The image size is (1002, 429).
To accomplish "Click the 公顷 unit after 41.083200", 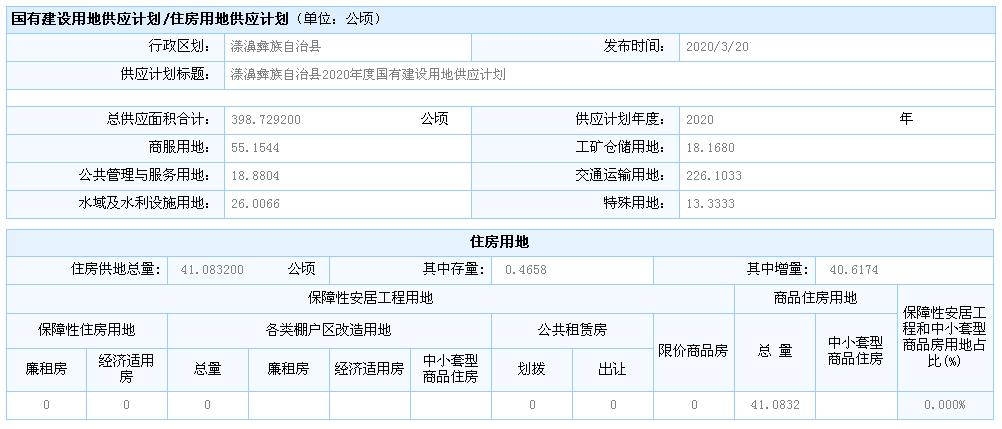I will pos(301,269).
